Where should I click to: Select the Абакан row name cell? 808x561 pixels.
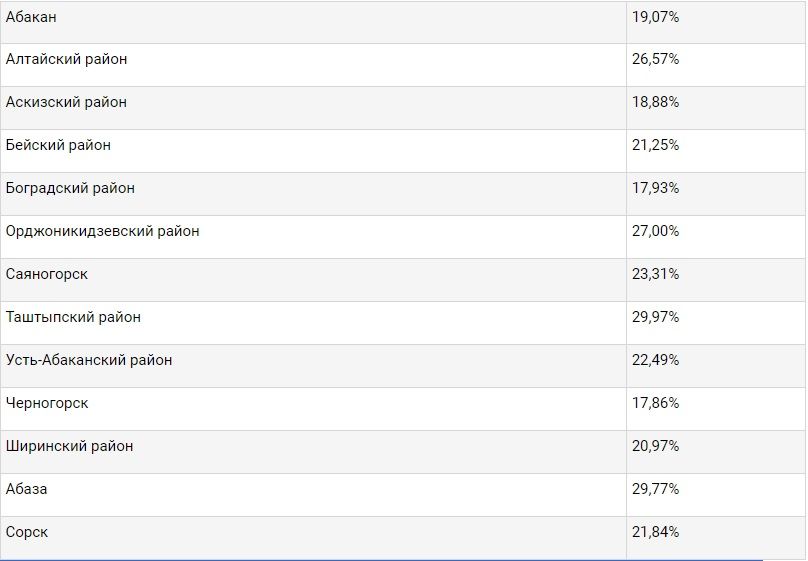[x=313, y=22]
